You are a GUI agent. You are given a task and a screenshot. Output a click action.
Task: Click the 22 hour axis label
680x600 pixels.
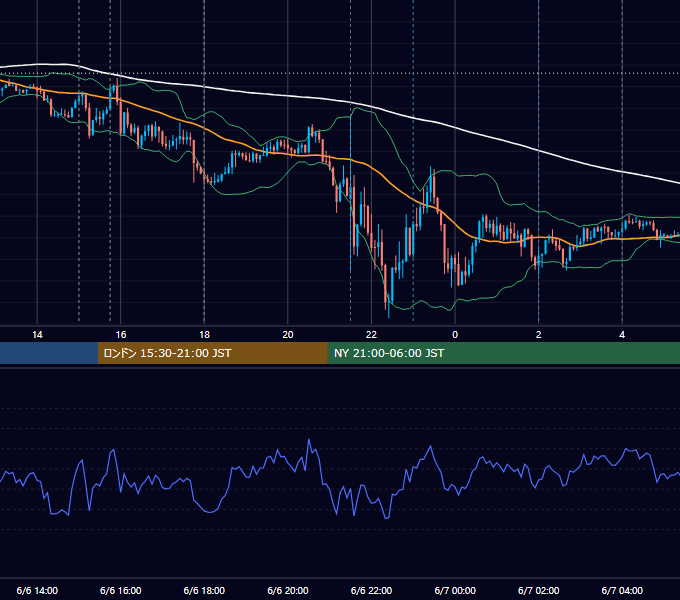coord(371,335)
